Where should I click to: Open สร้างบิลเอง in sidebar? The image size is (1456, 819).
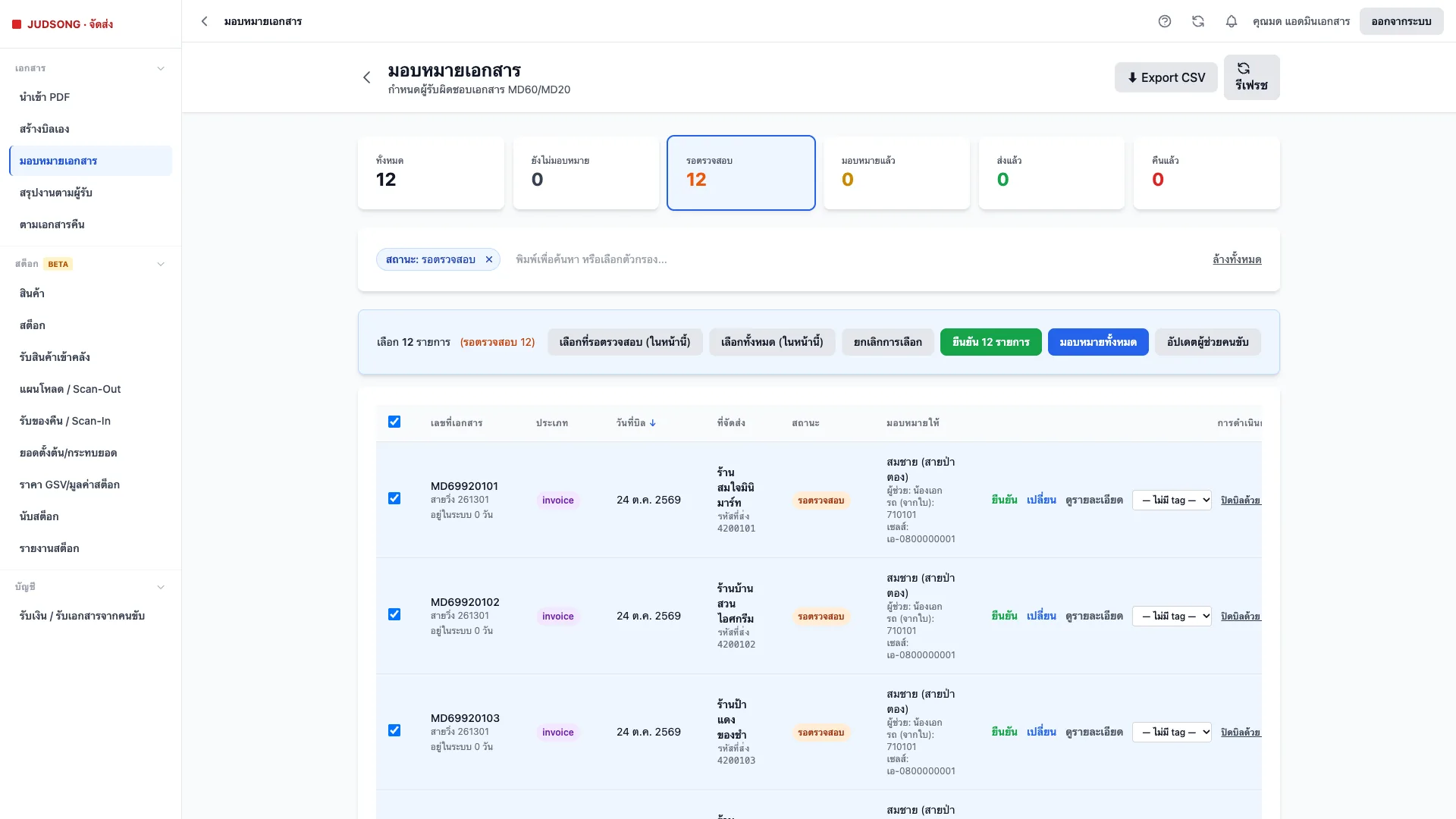pyautogui.click(x=91, y=129)
